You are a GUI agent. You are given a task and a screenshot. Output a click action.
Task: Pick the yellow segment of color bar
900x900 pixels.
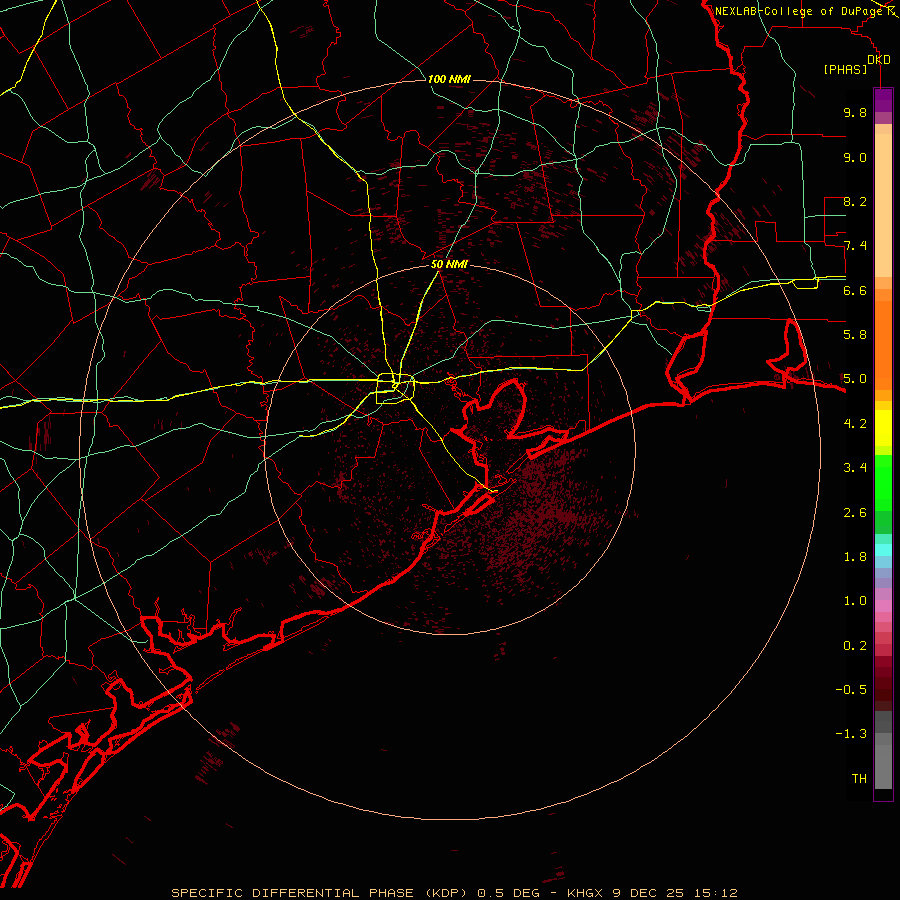click(x=883, y=428)
